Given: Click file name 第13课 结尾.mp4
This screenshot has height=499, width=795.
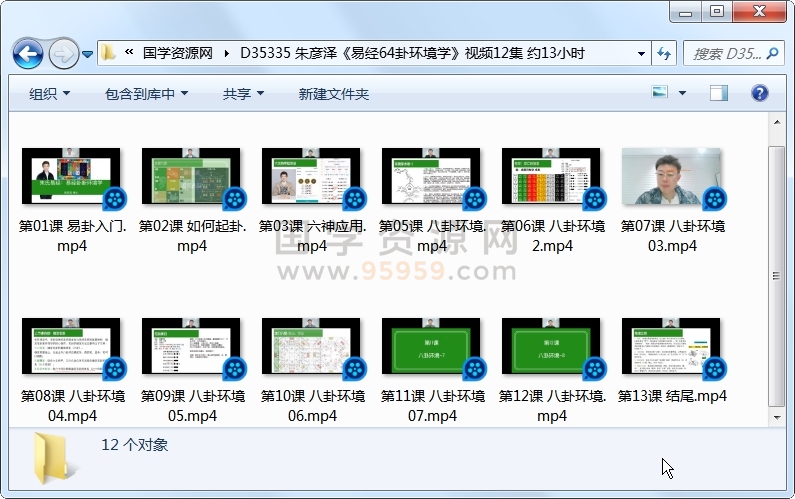Looking at the screenshot, I should pyautogui.click(x=672, y=396).
